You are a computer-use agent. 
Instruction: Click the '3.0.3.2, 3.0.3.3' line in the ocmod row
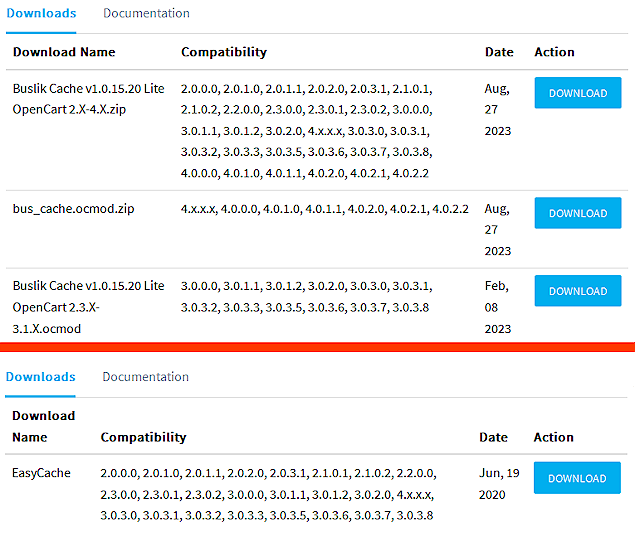click(305, 307)
